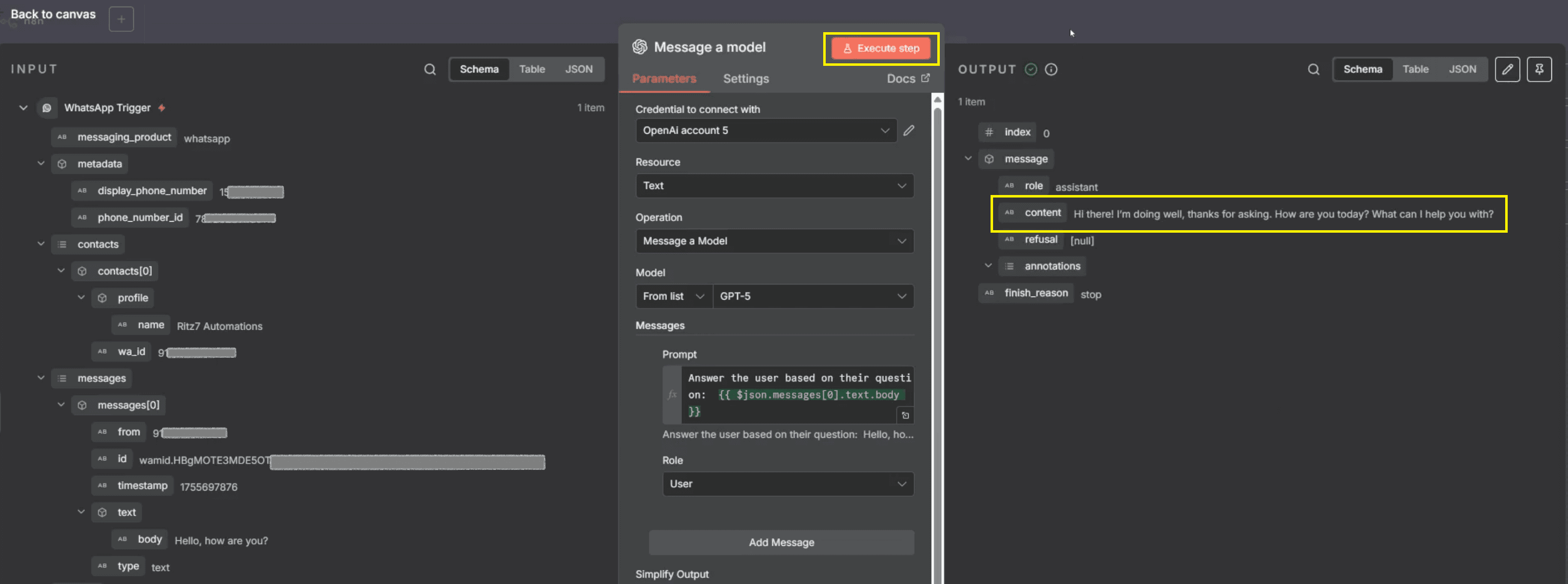Image resolution: width=1568 pixels, height=584 pixels.
Task: Switch to the Settings tab
Action: pos(746,78)
